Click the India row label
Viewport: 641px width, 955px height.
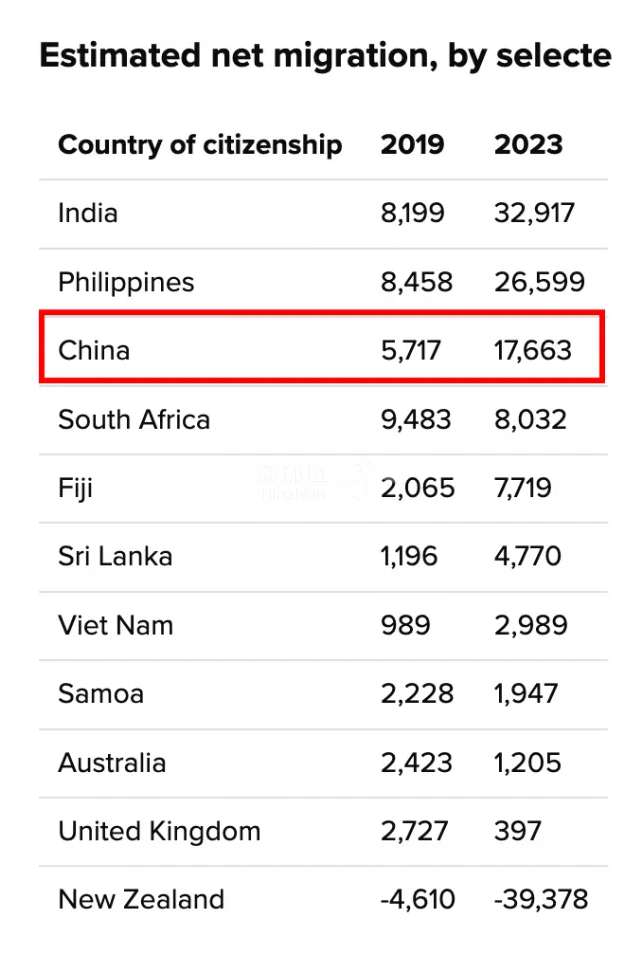88,213
